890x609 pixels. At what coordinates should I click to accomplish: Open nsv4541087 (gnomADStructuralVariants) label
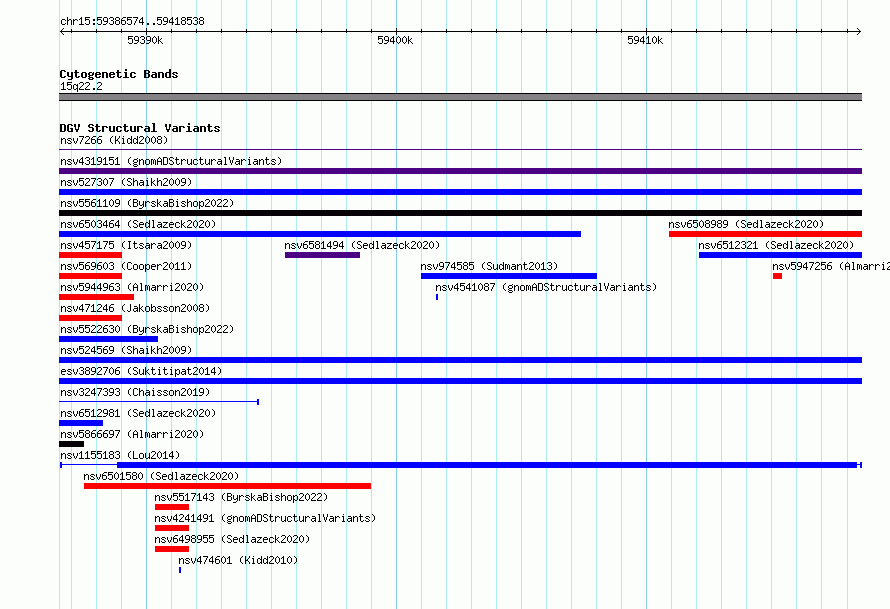[546, 287]
